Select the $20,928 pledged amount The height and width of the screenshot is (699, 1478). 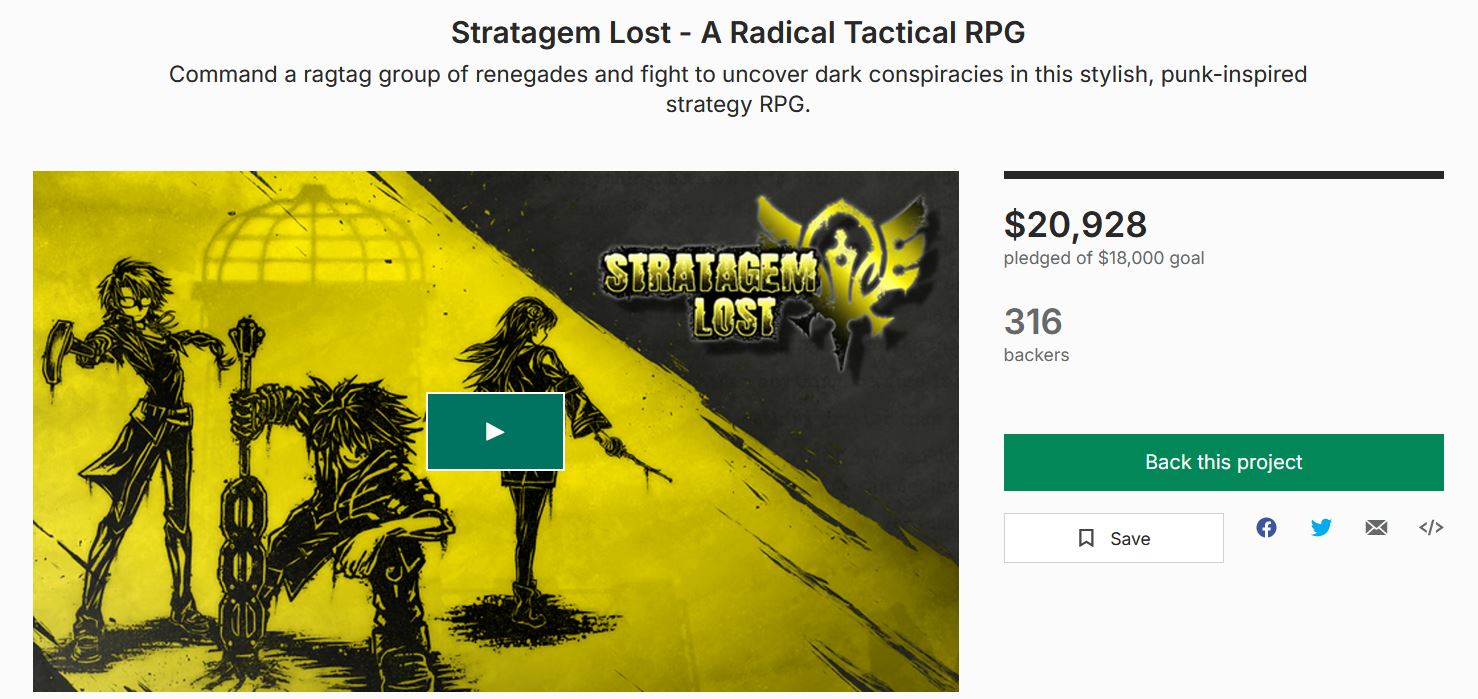point(1075,225)
